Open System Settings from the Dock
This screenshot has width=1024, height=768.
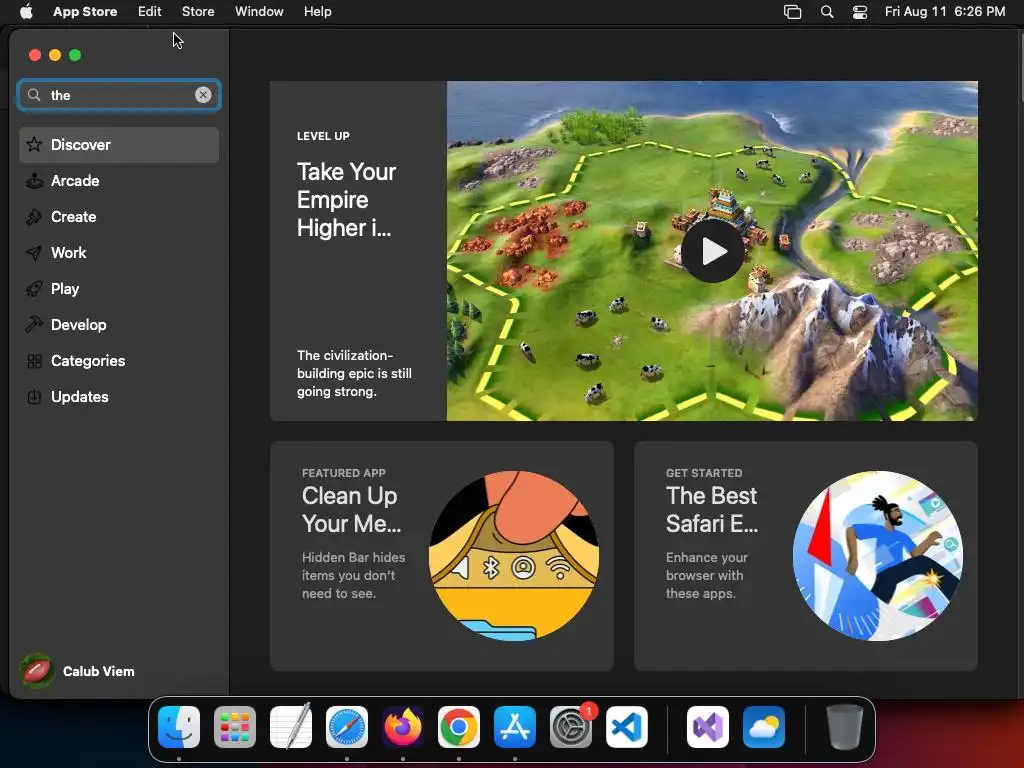click(571, 727)
